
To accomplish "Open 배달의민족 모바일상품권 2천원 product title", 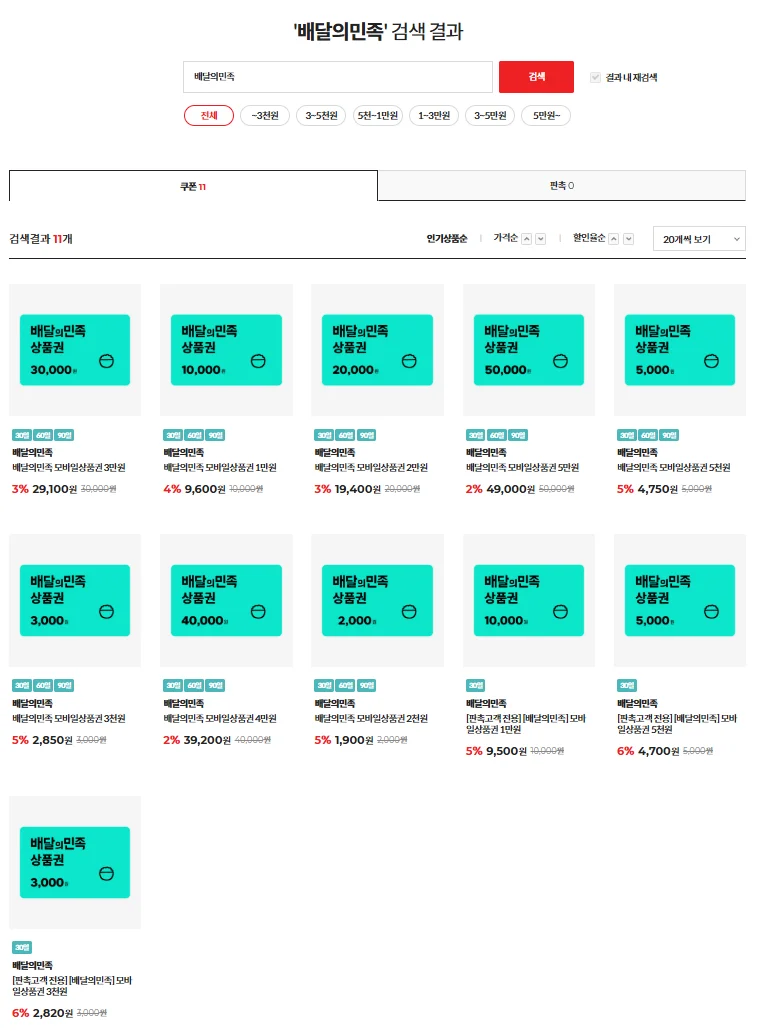I will click(x=372, y=719).
